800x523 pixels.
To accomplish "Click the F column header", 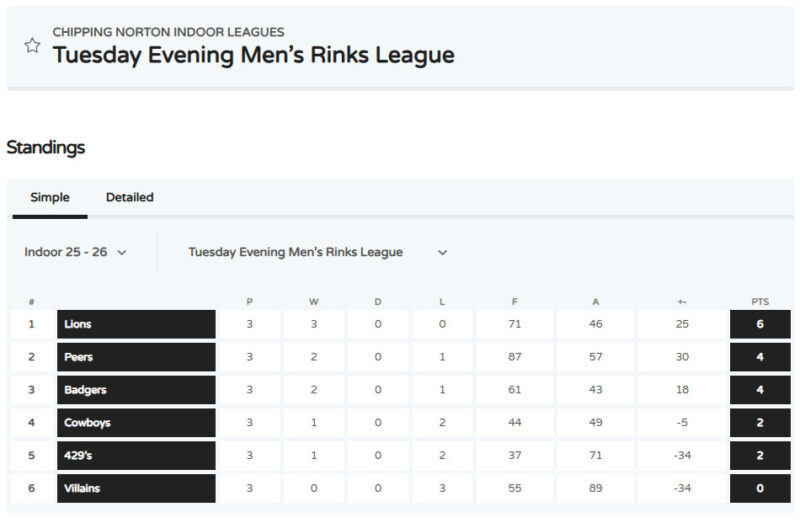I will click(515, 301).
